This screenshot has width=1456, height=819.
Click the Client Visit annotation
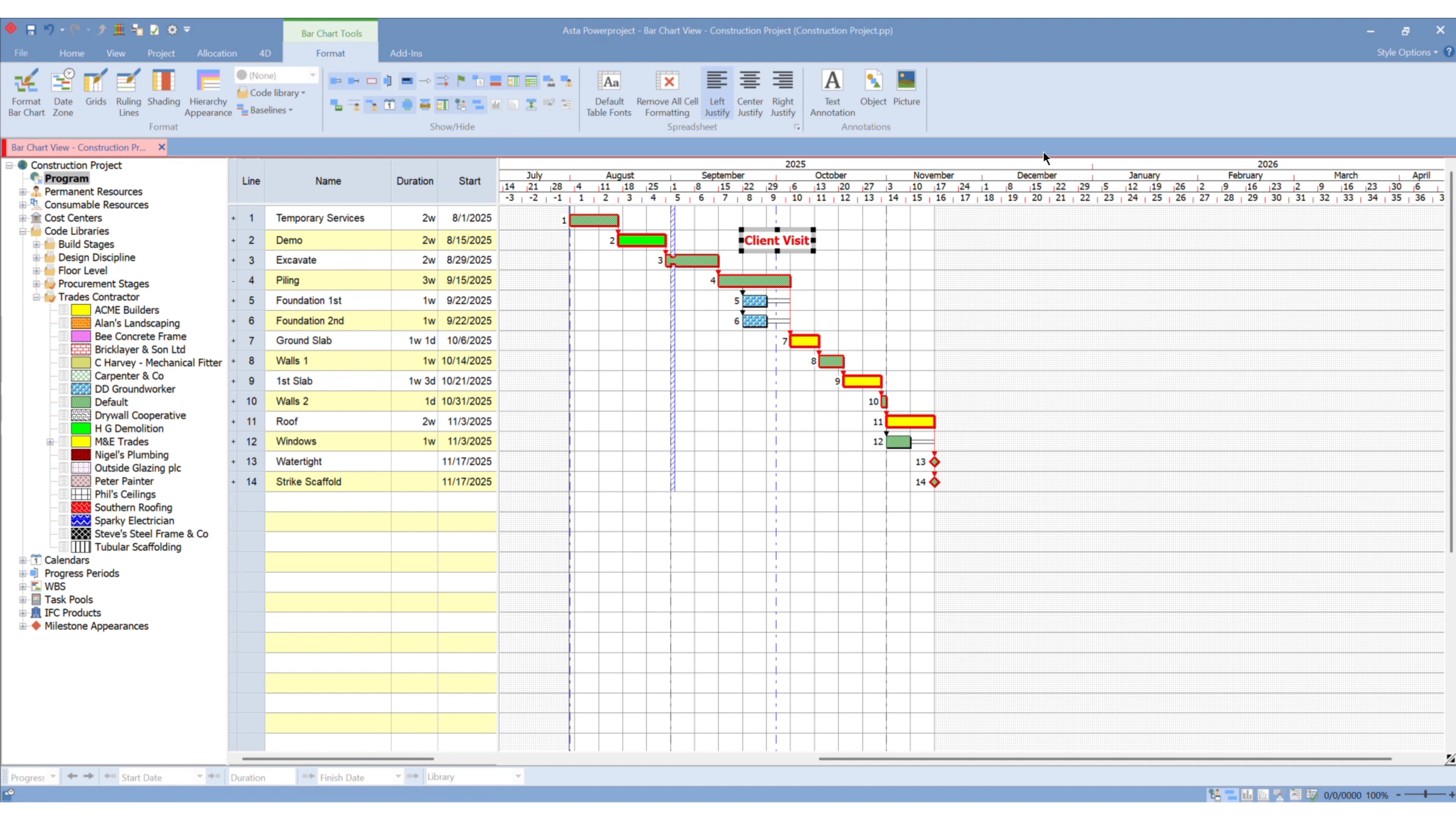(x=777, y=240)
